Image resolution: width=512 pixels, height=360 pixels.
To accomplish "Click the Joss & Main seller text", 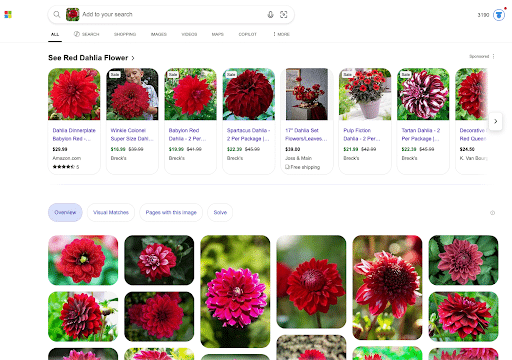I will [298, 158].
